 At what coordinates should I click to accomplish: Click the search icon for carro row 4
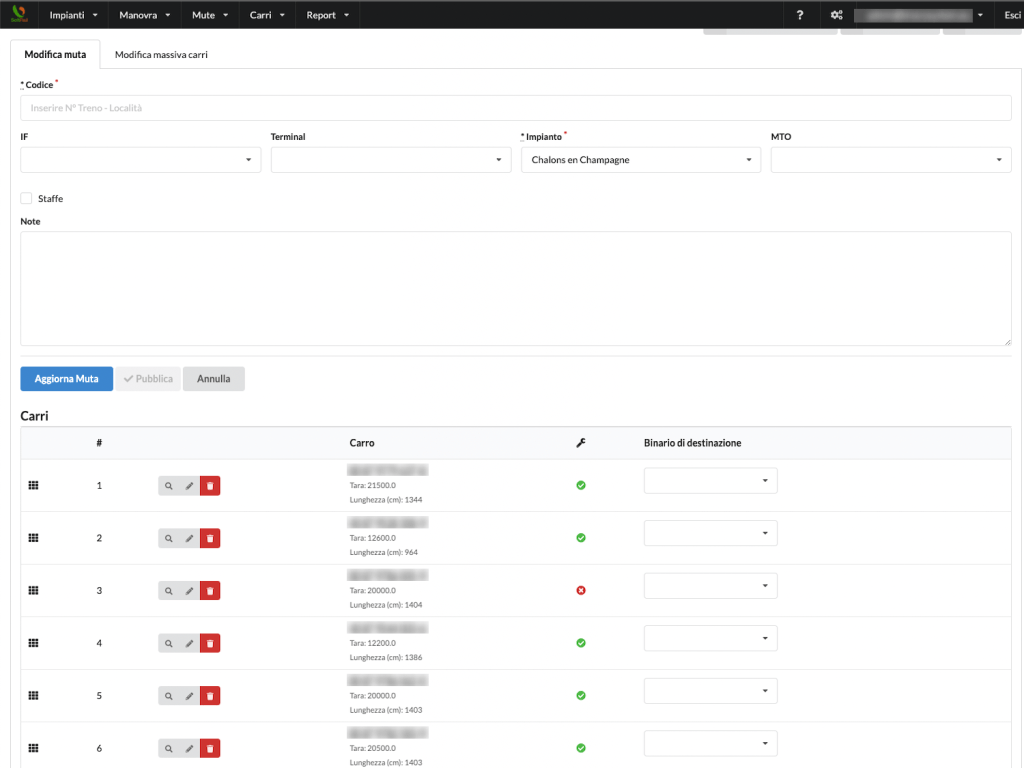[x=168, y=643]
